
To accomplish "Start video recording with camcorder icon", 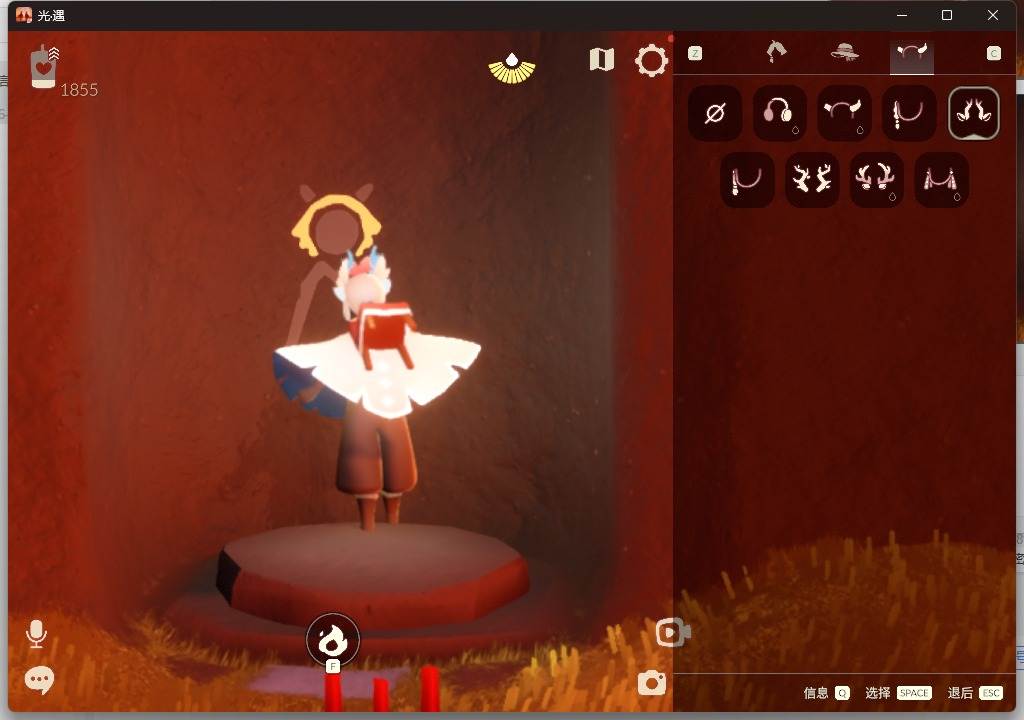I will pos(673,632).
